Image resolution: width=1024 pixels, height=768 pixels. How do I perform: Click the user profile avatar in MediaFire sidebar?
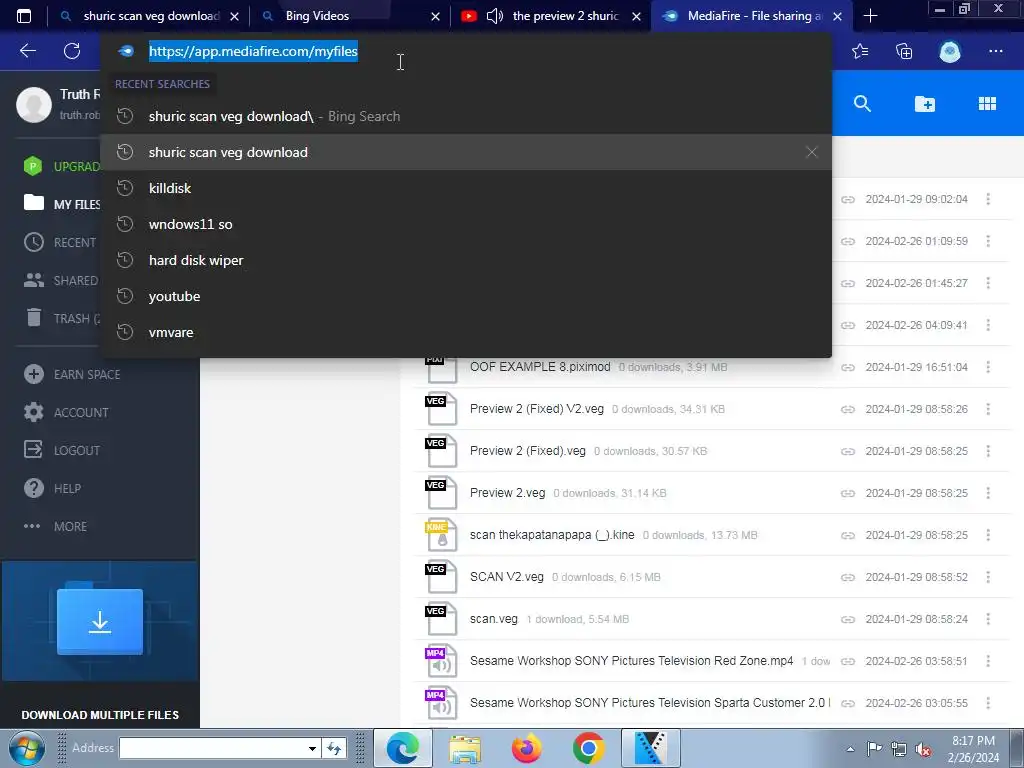pos(34,104)
